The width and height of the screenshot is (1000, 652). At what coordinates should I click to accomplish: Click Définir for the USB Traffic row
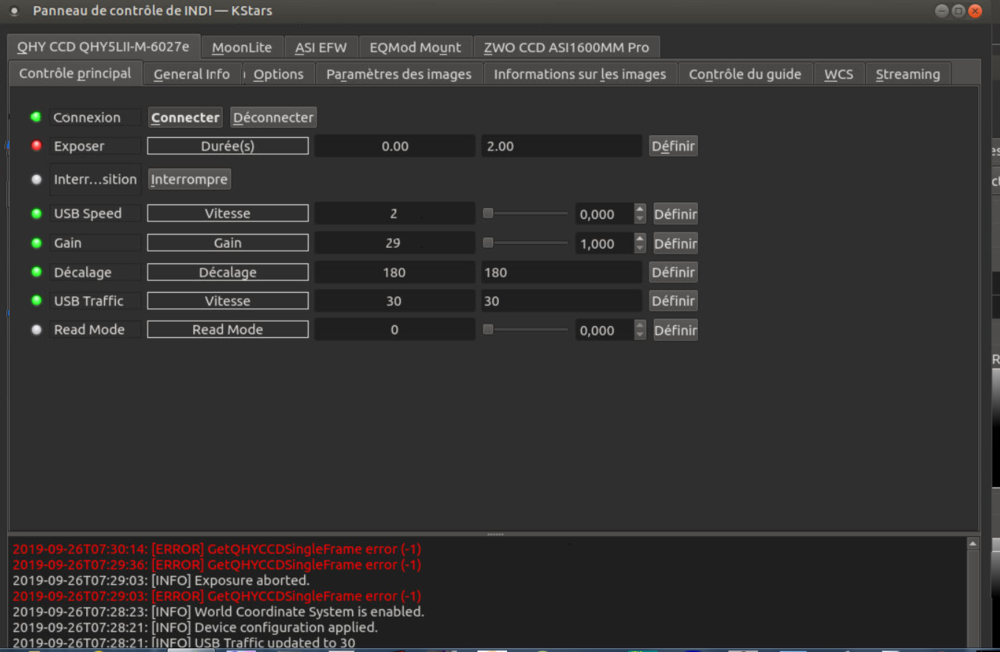click(673, 301)
